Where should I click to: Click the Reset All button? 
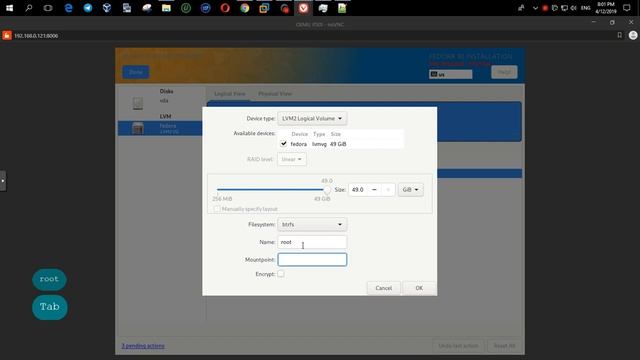(504, 346)
